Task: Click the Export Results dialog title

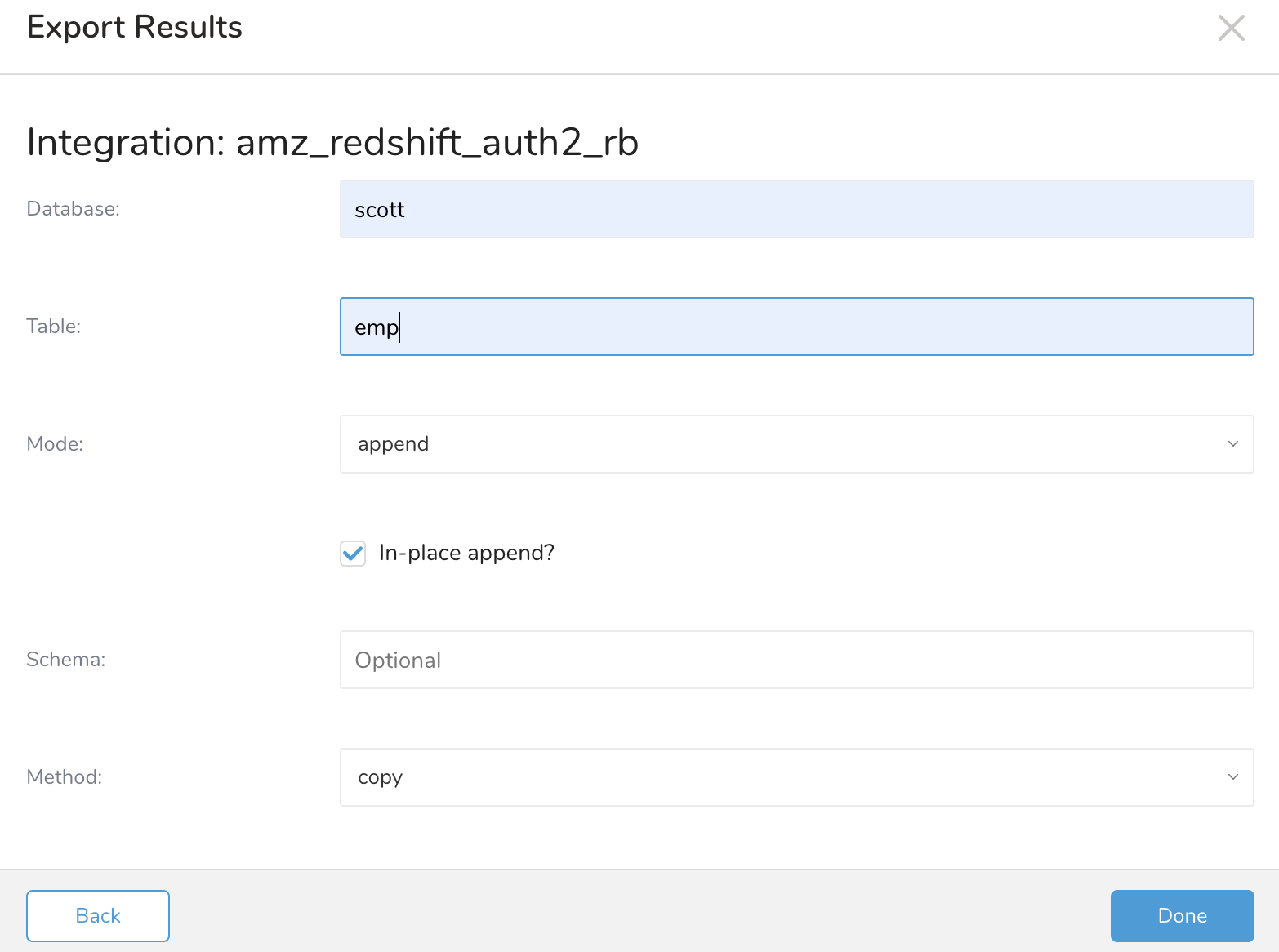Action: [135, 28]
